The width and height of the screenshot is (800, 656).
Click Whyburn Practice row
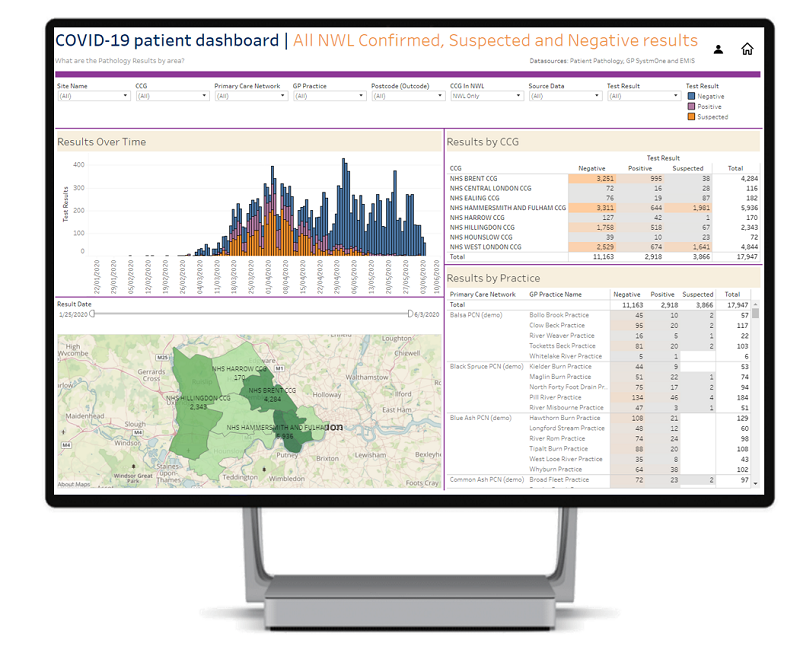639,469
